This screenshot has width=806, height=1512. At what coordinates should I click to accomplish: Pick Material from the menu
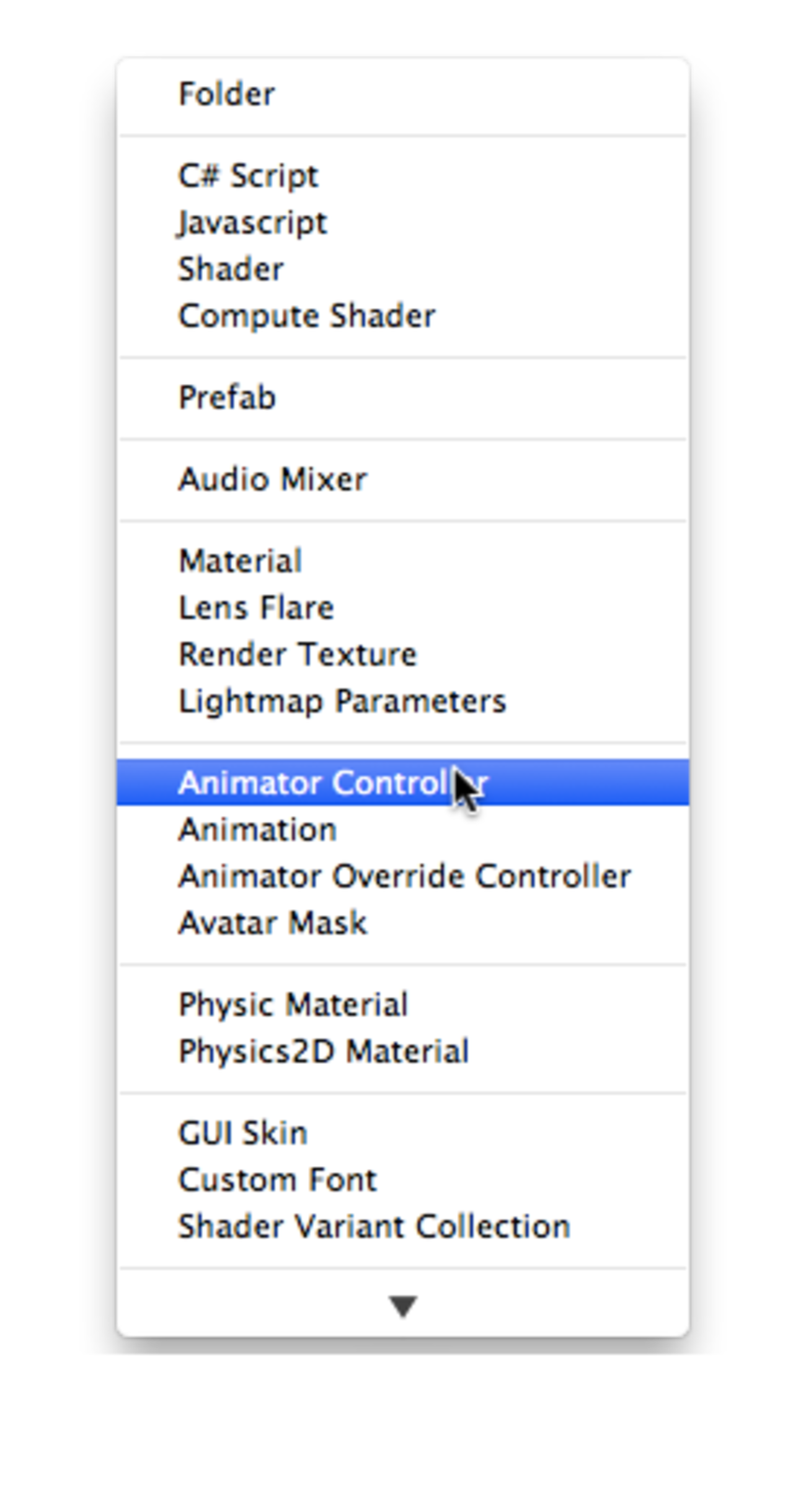(x=241, y=561)
